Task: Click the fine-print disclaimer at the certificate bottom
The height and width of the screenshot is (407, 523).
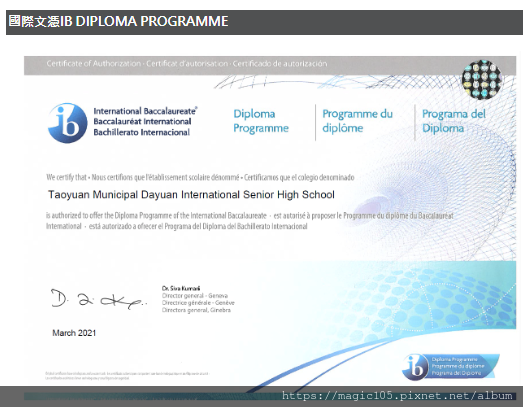Action: (x=127, y=376)
